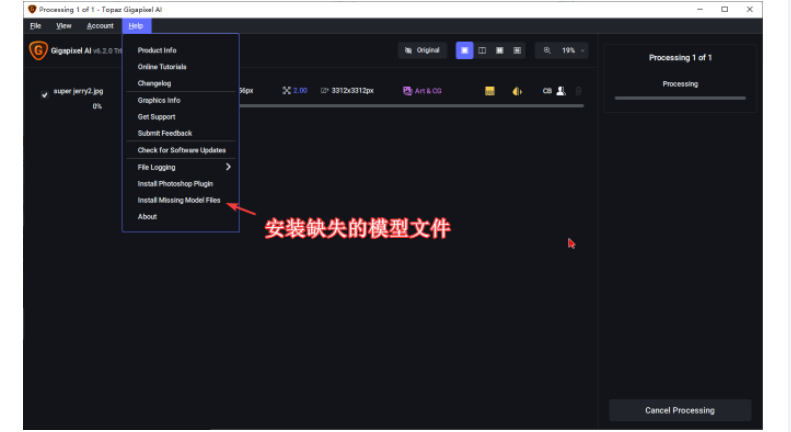791x432 pixels.
Task: Click the 0% progress text
Action: 97,106
